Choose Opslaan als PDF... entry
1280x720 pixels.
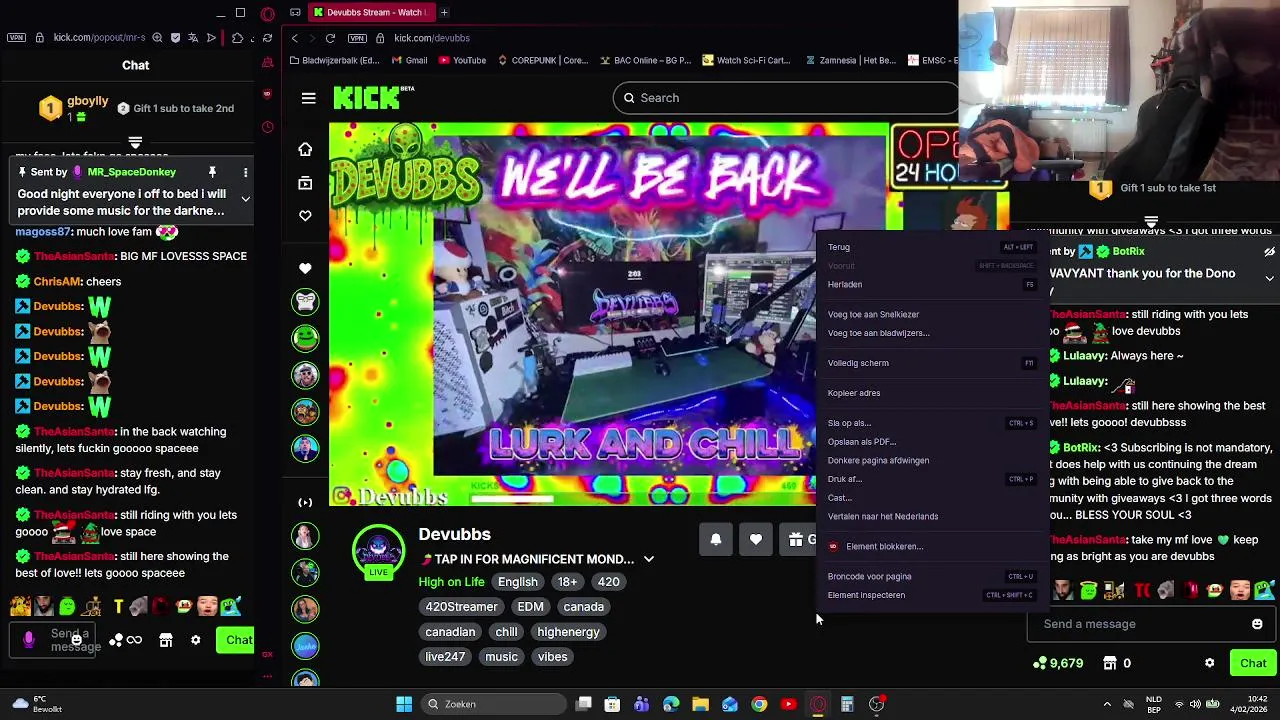(x=930, y=442)
